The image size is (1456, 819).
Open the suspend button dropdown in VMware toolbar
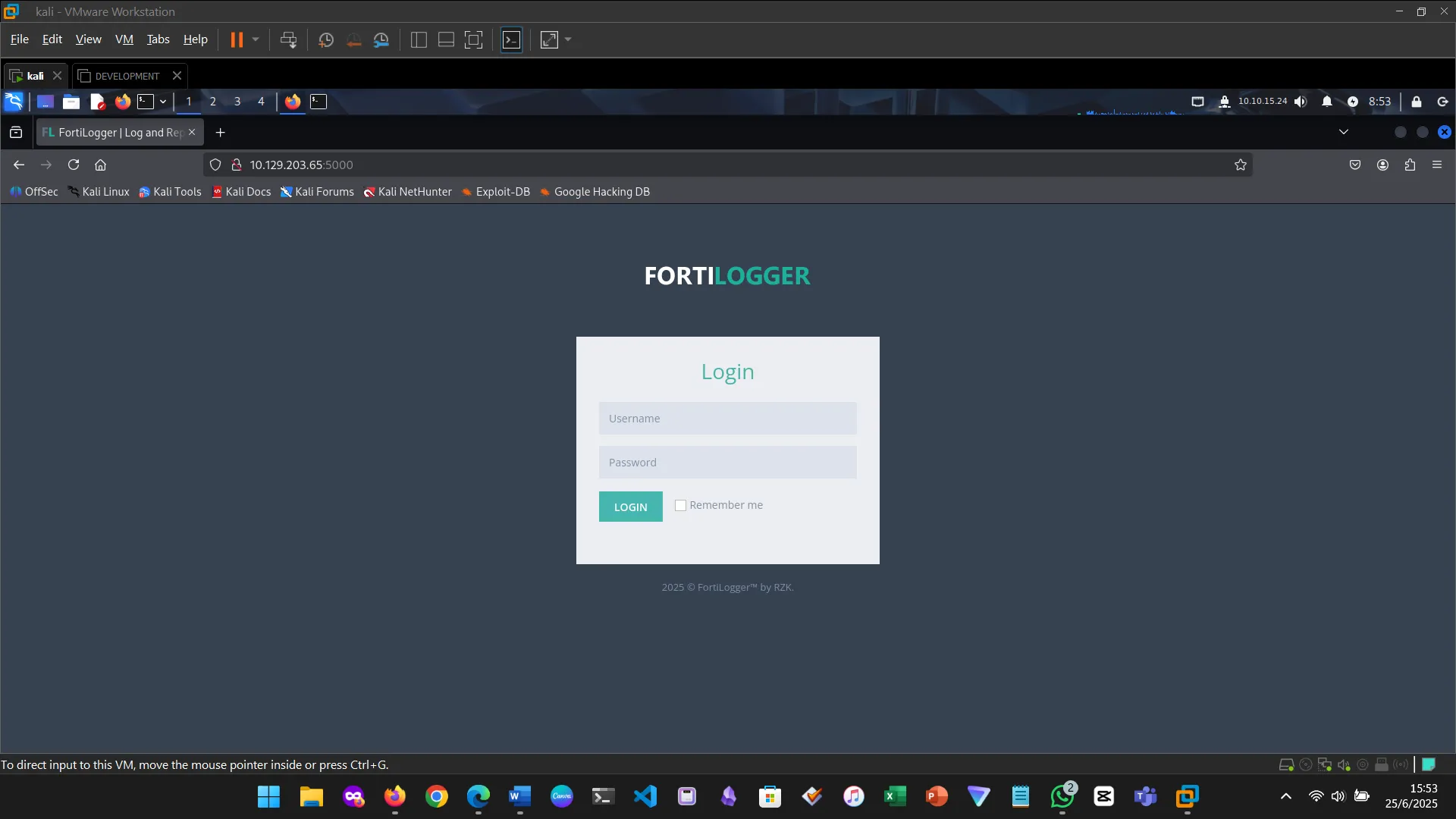256,39
